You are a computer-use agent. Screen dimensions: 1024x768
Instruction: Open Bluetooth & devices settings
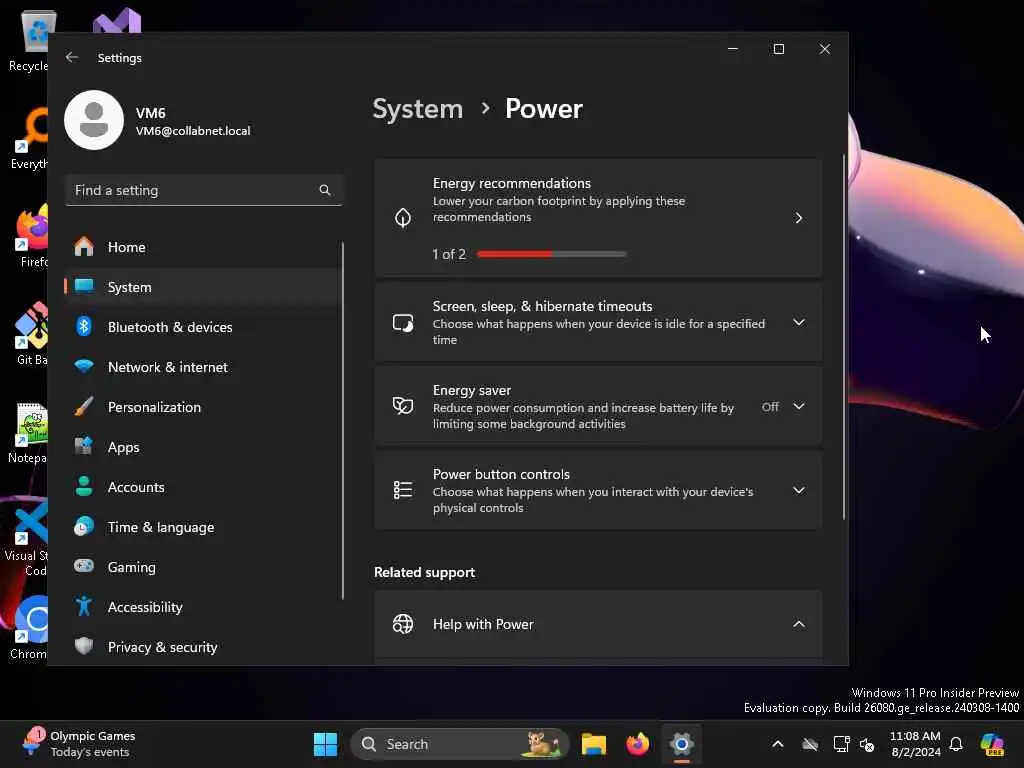point(203,327)
